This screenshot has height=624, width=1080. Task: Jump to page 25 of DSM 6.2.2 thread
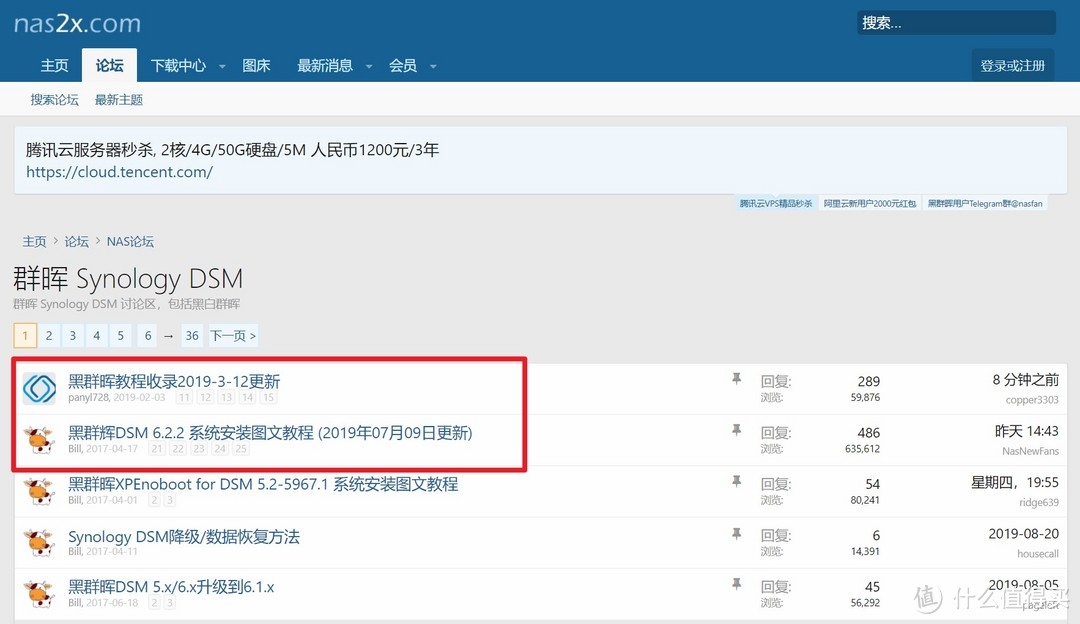point(240,449)
